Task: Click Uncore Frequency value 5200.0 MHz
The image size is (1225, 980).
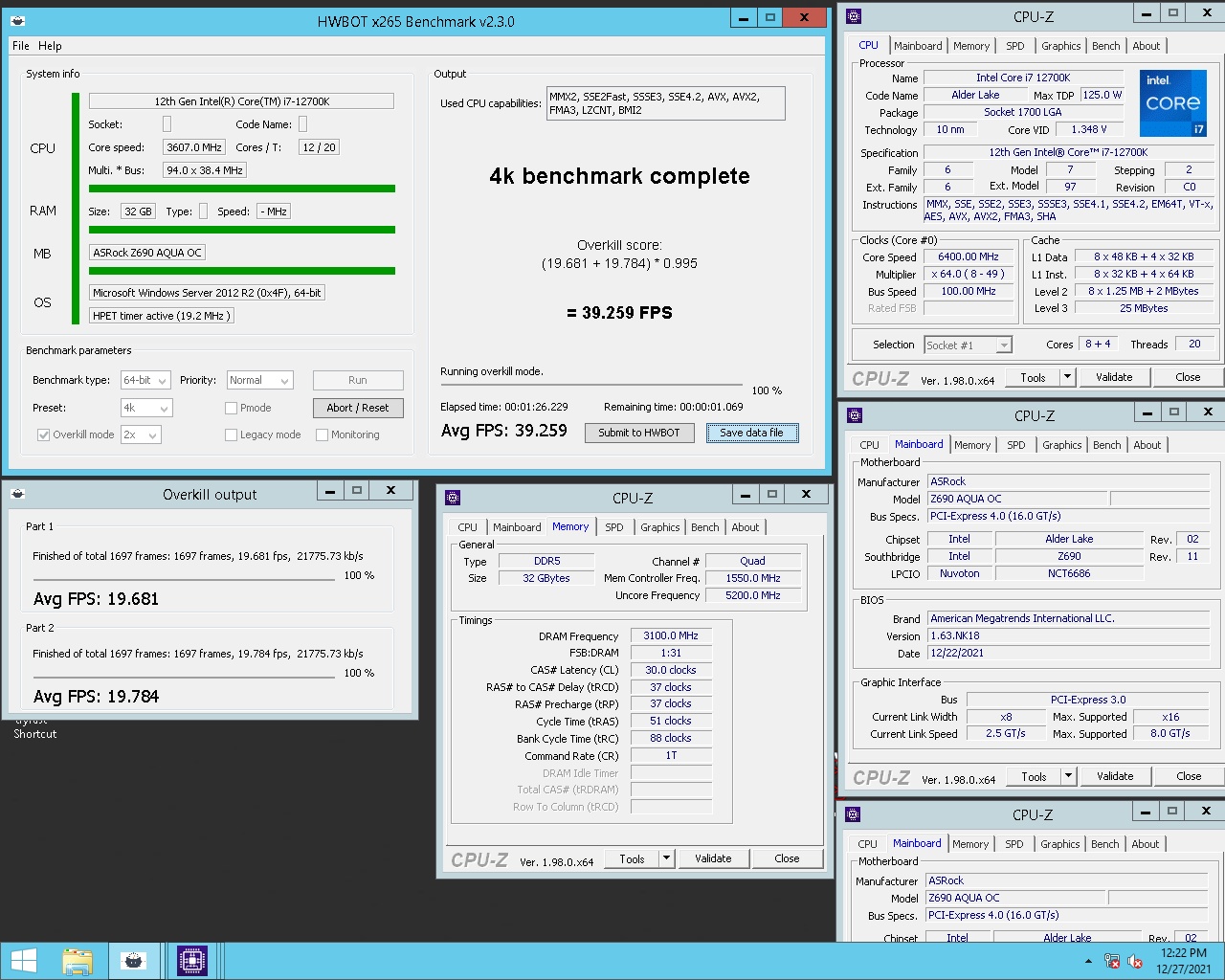Action: click(x=753, y=595)
